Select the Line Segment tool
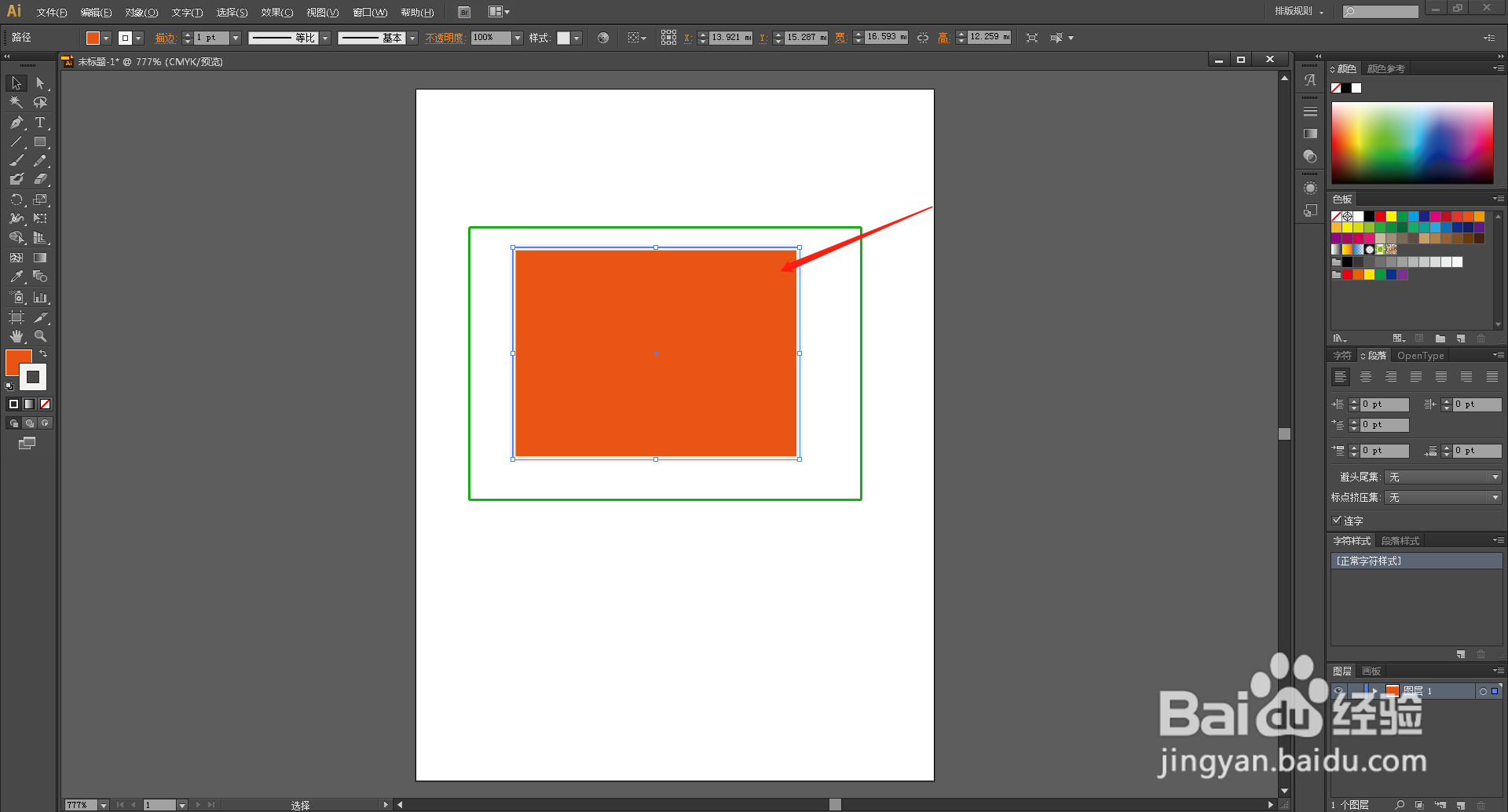 point(16,142)
